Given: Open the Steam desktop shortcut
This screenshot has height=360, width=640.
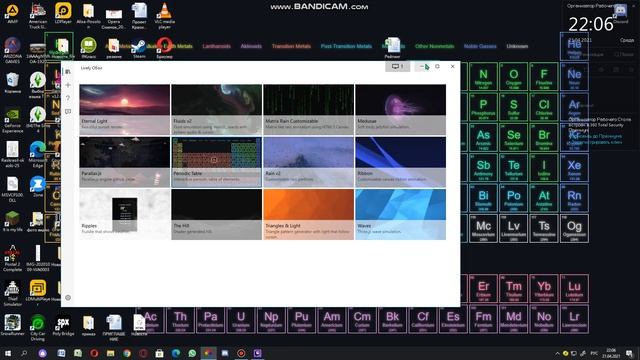Looking at the screenshot, I should coord(139,49).
